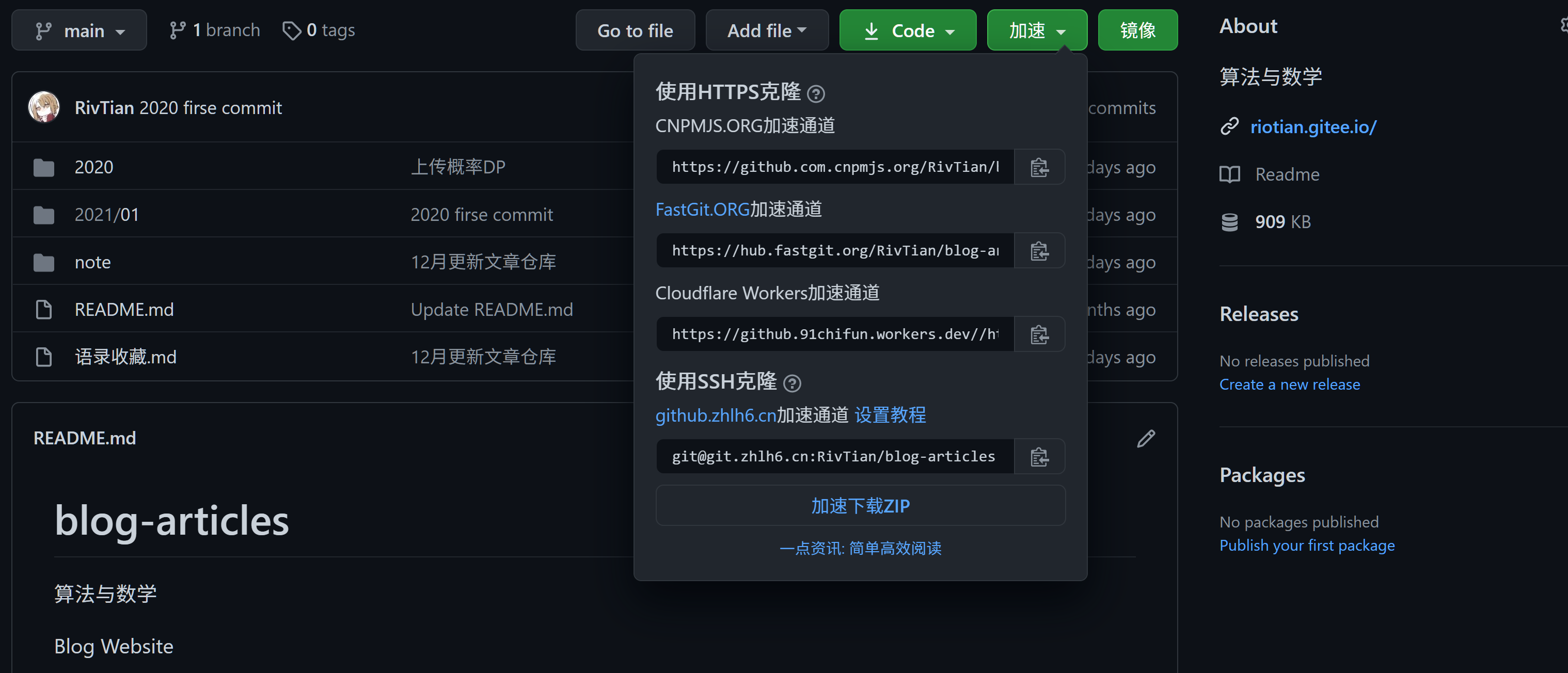Click the 909 KB repository size text
Viewport: 1568px width, 673px height.
[1282, 222]
